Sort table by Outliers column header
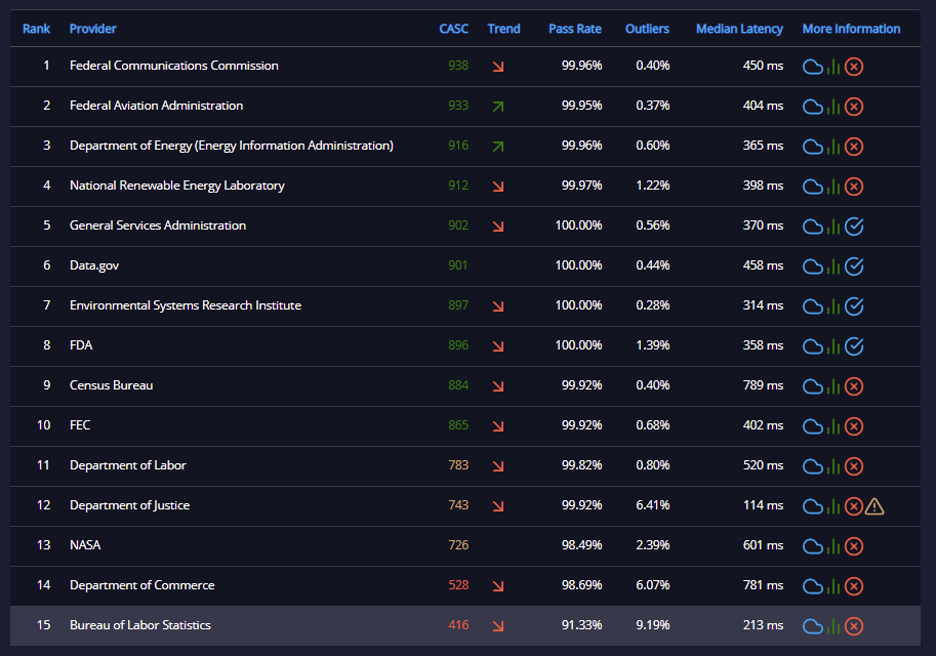Image resolution: width=936 pixels, height=656 pixels. tap(647, 29)
